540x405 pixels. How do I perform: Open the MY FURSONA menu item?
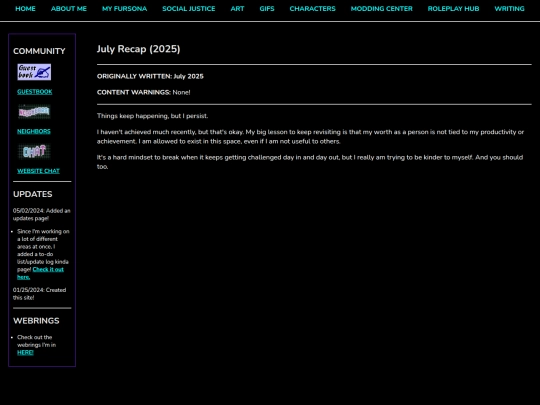(x=124, y=9)
